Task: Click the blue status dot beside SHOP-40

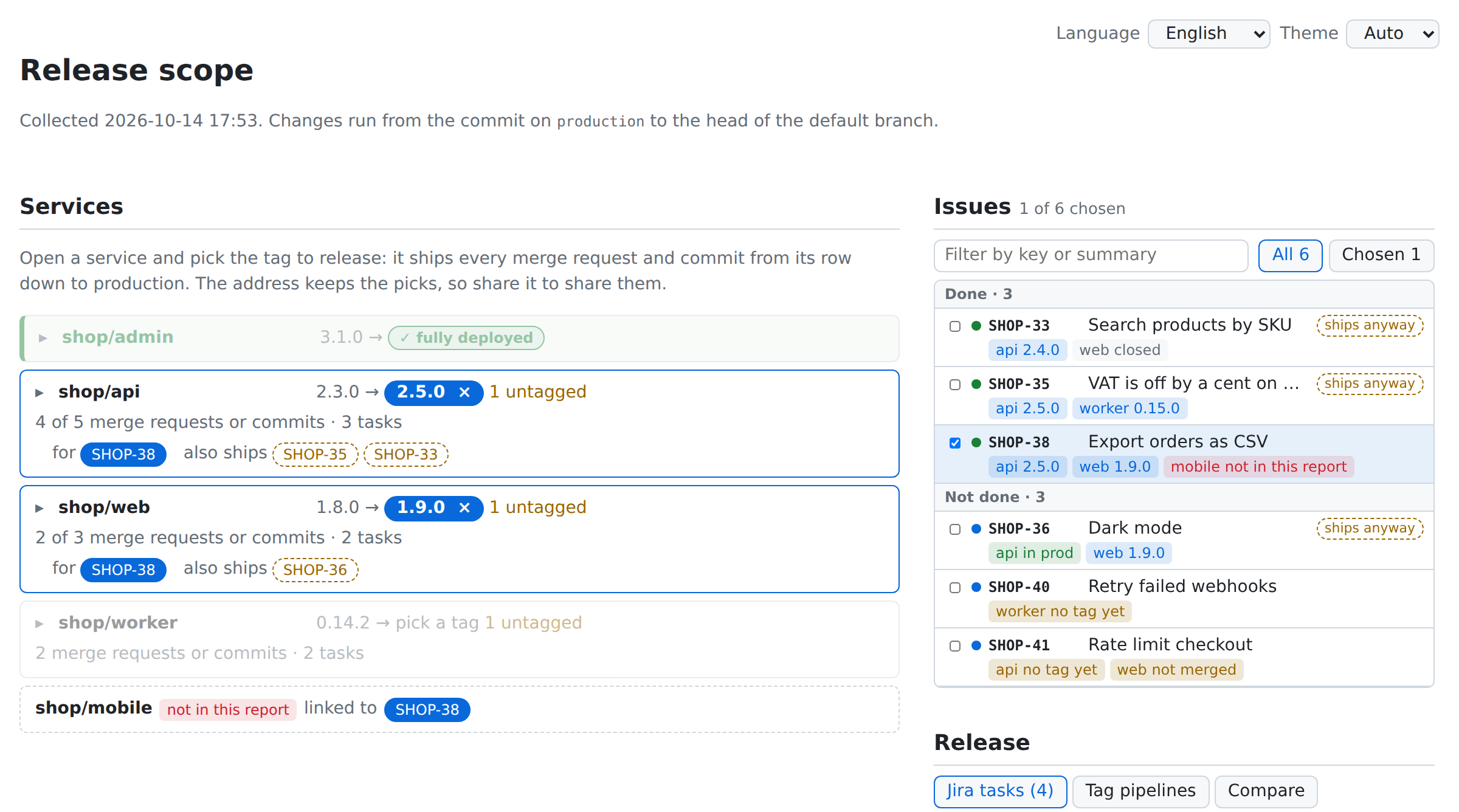Action: click(976, 587)
